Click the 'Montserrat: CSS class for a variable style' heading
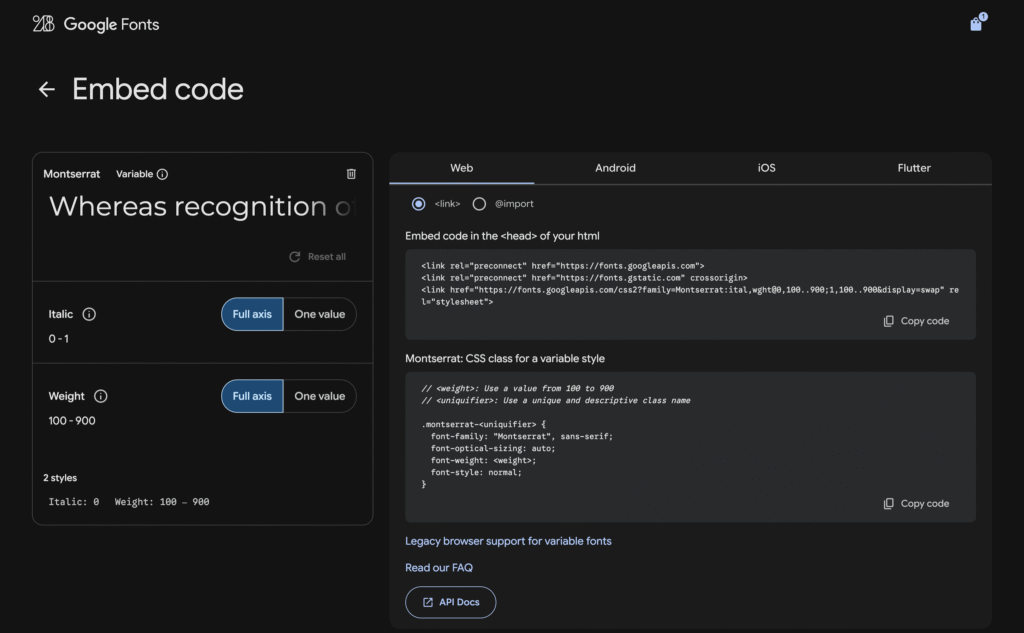Viewport: 1024px width, 633px height. tap(505, 359)
